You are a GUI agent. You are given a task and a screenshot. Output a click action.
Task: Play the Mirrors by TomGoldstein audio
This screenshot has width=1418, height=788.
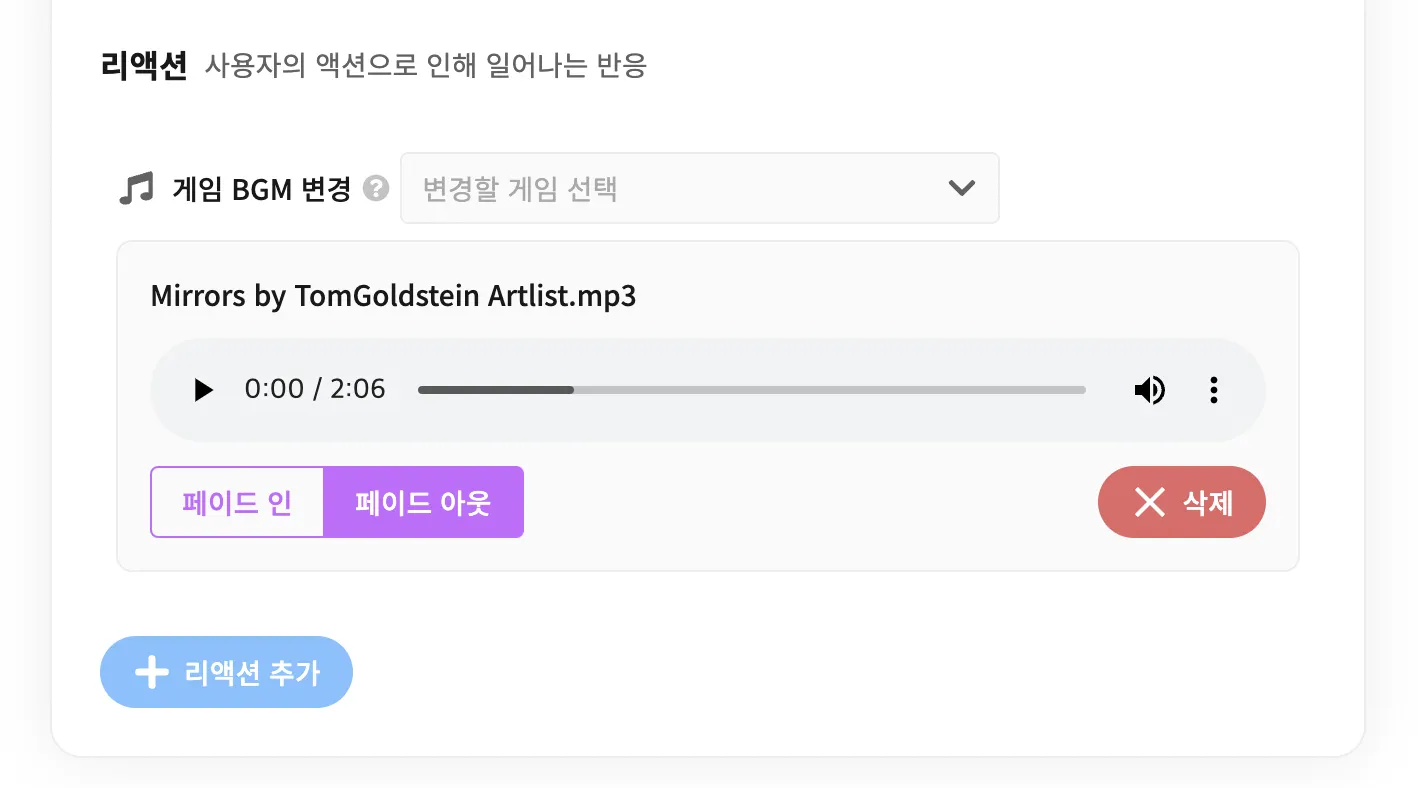[x=203, y=390]
